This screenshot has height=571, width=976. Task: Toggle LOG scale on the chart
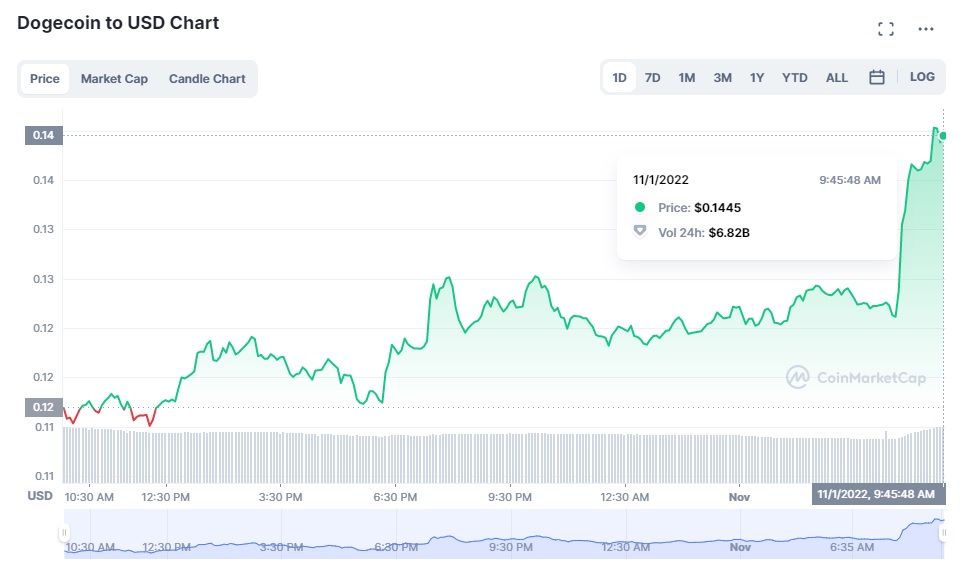(922, 77)
